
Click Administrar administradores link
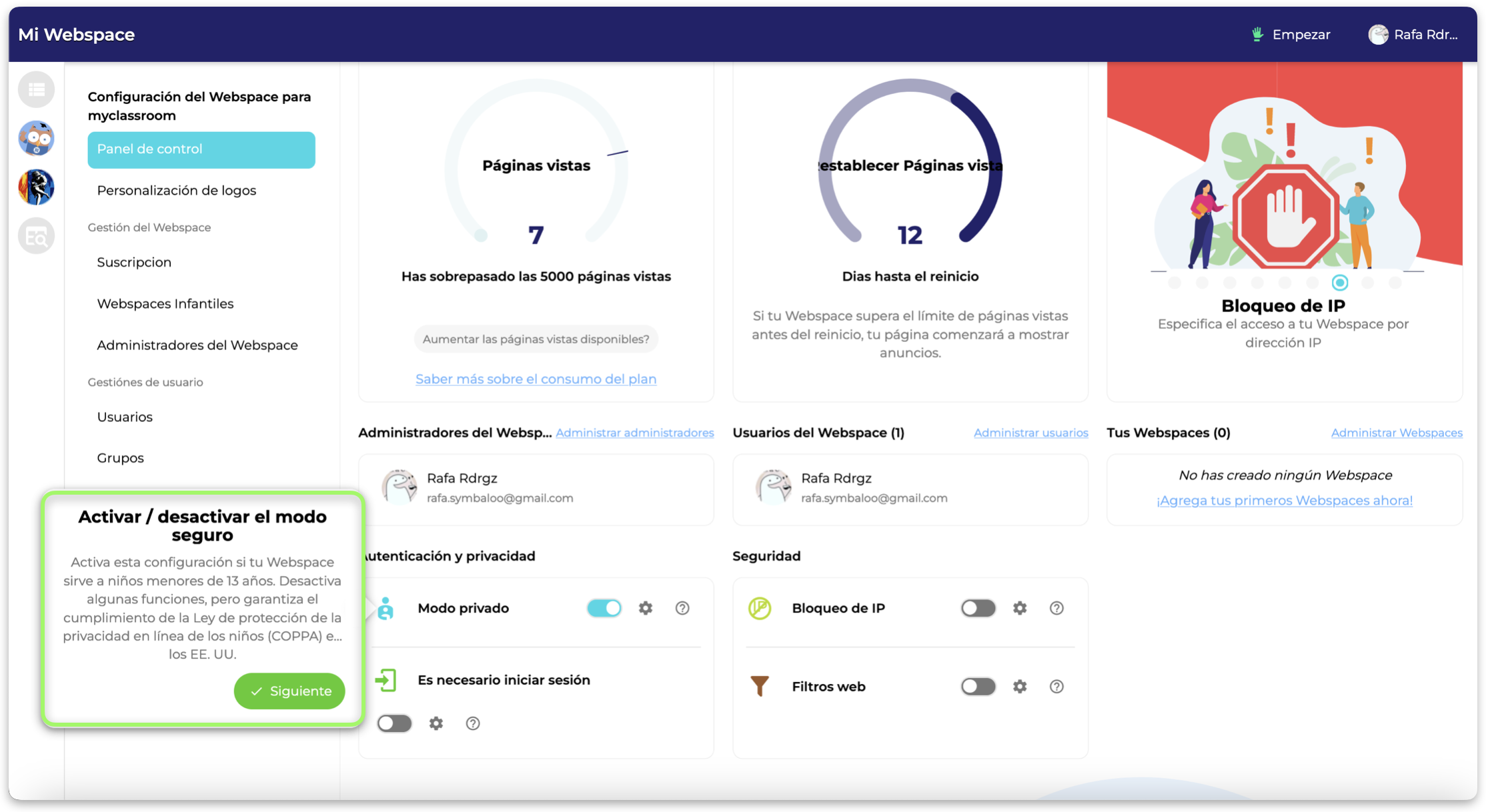point(635,433)
